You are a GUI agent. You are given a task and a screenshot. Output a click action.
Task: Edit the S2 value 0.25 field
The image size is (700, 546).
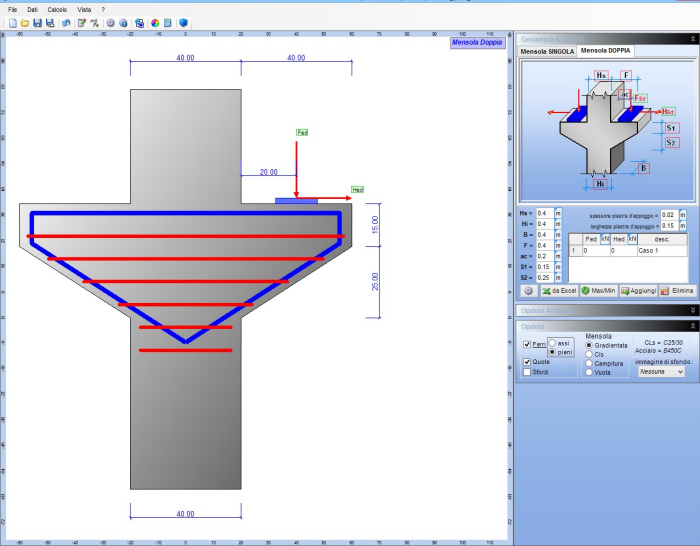[x=545, y=277]
